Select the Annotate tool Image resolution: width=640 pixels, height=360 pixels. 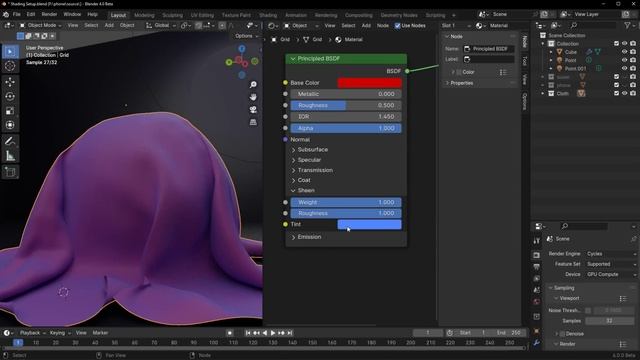click(x=10, y=141)
